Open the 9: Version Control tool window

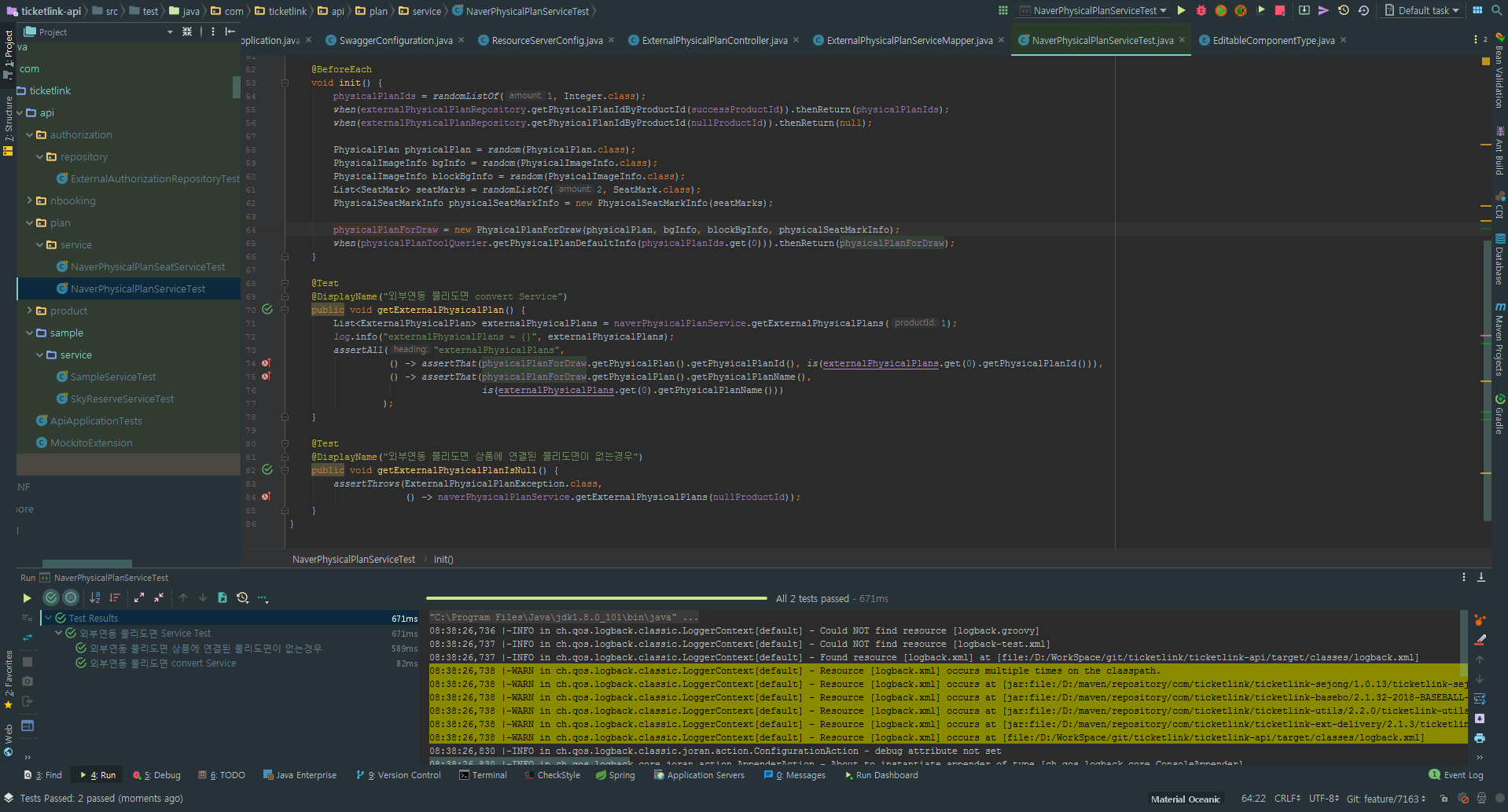coord(399,775)
